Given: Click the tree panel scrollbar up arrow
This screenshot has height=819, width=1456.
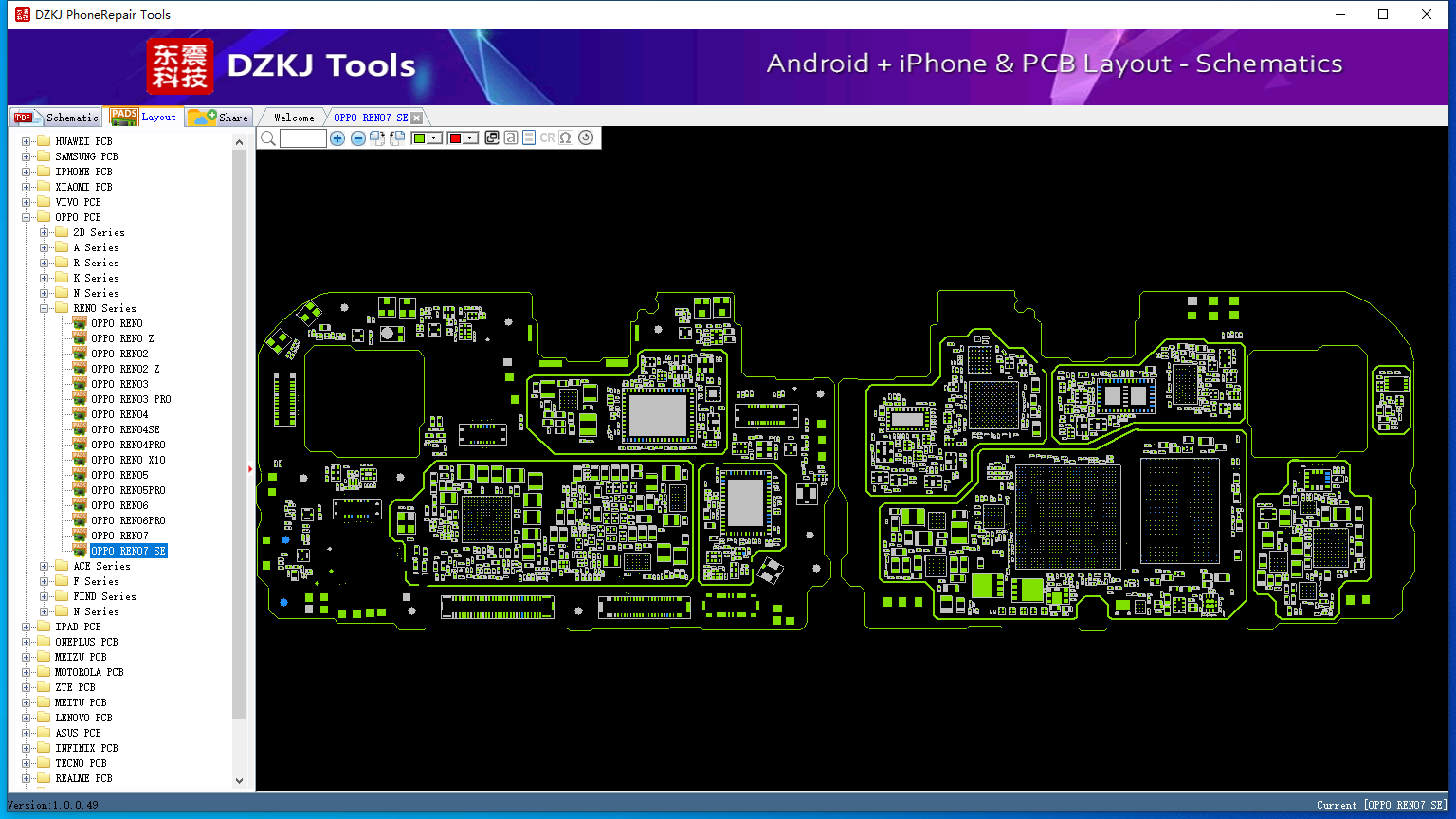Looking at the screenshot, I should click(239, 142).
